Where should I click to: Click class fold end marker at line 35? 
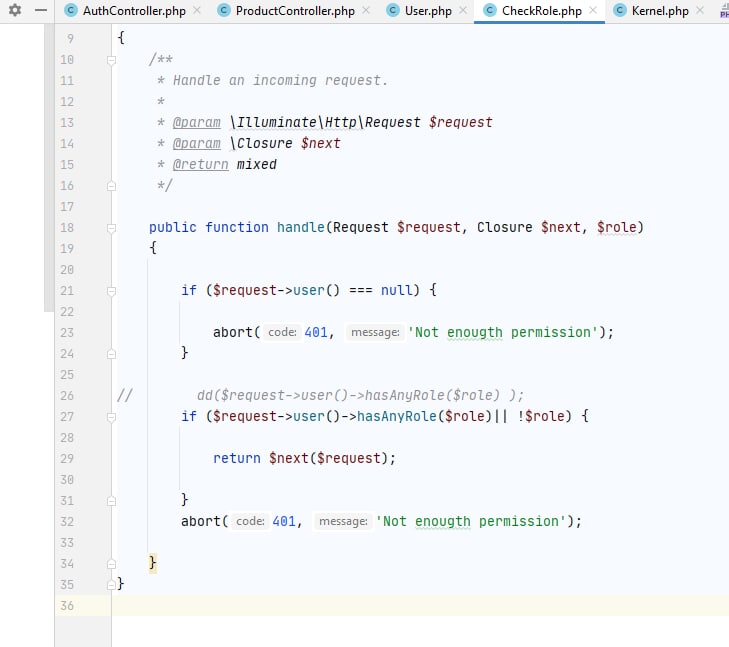click(x=111, y=585)
